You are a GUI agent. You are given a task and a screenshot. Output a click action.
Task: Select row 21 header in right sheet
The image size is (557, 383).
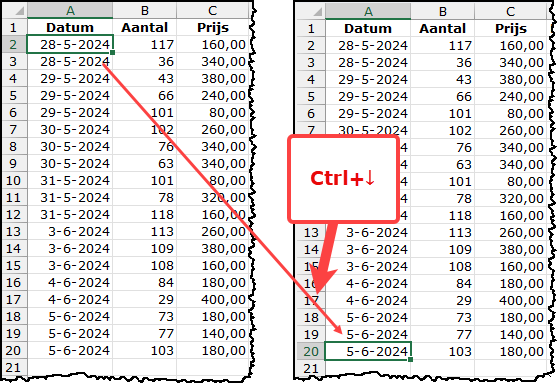[x=311, y=368]
